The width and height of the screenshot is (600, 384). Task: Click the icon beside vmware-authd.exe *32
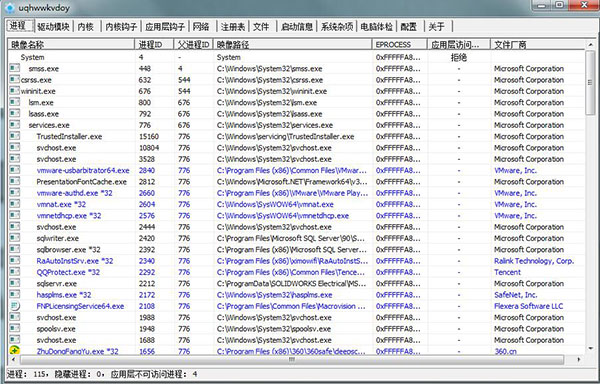tap(15, 192)
